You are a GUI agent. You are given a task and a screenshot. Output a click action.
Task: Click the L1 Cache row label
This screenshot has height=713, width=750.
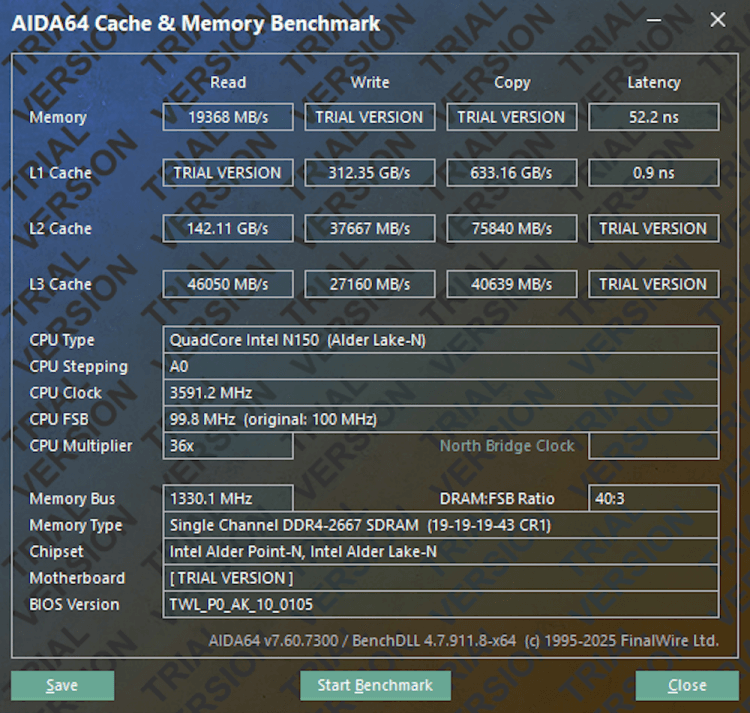tap(60, 173)
